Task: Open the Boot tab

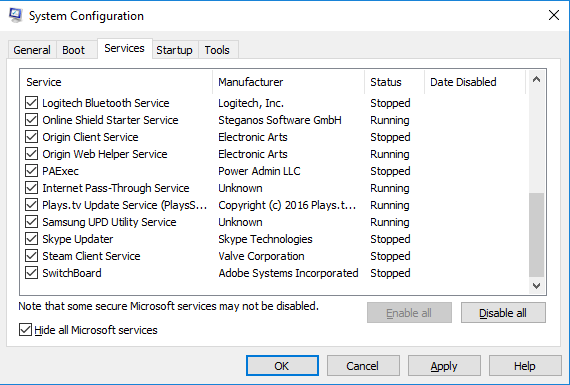Action: click(73, 50)
